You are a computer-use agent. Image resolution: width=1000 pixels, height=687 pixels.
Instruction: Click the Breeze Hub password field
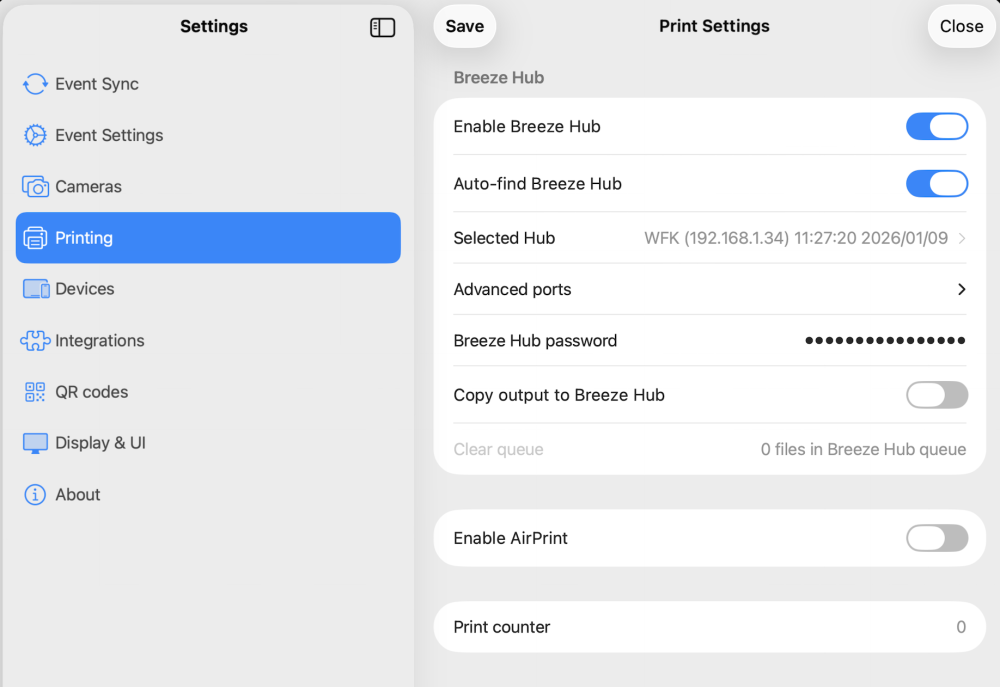point(884,341)
